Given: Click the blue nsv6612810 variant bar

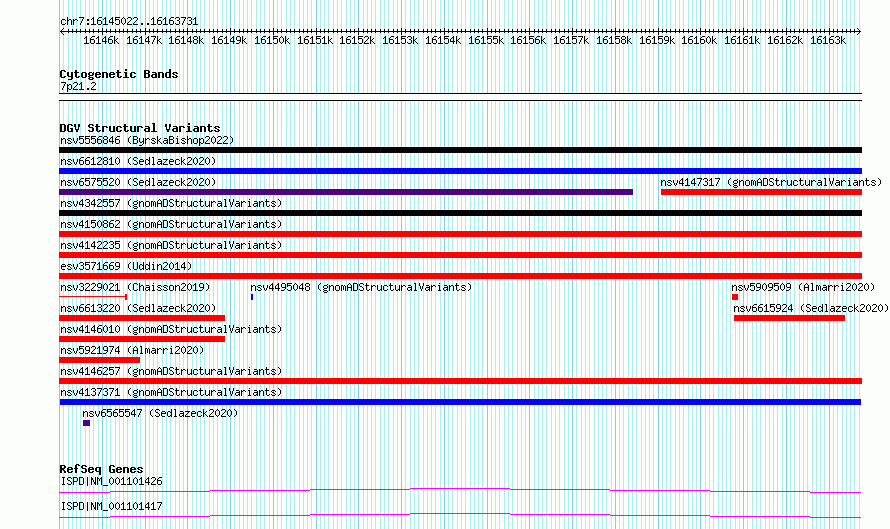Looking at the screenshot, I should pos(460,171).
